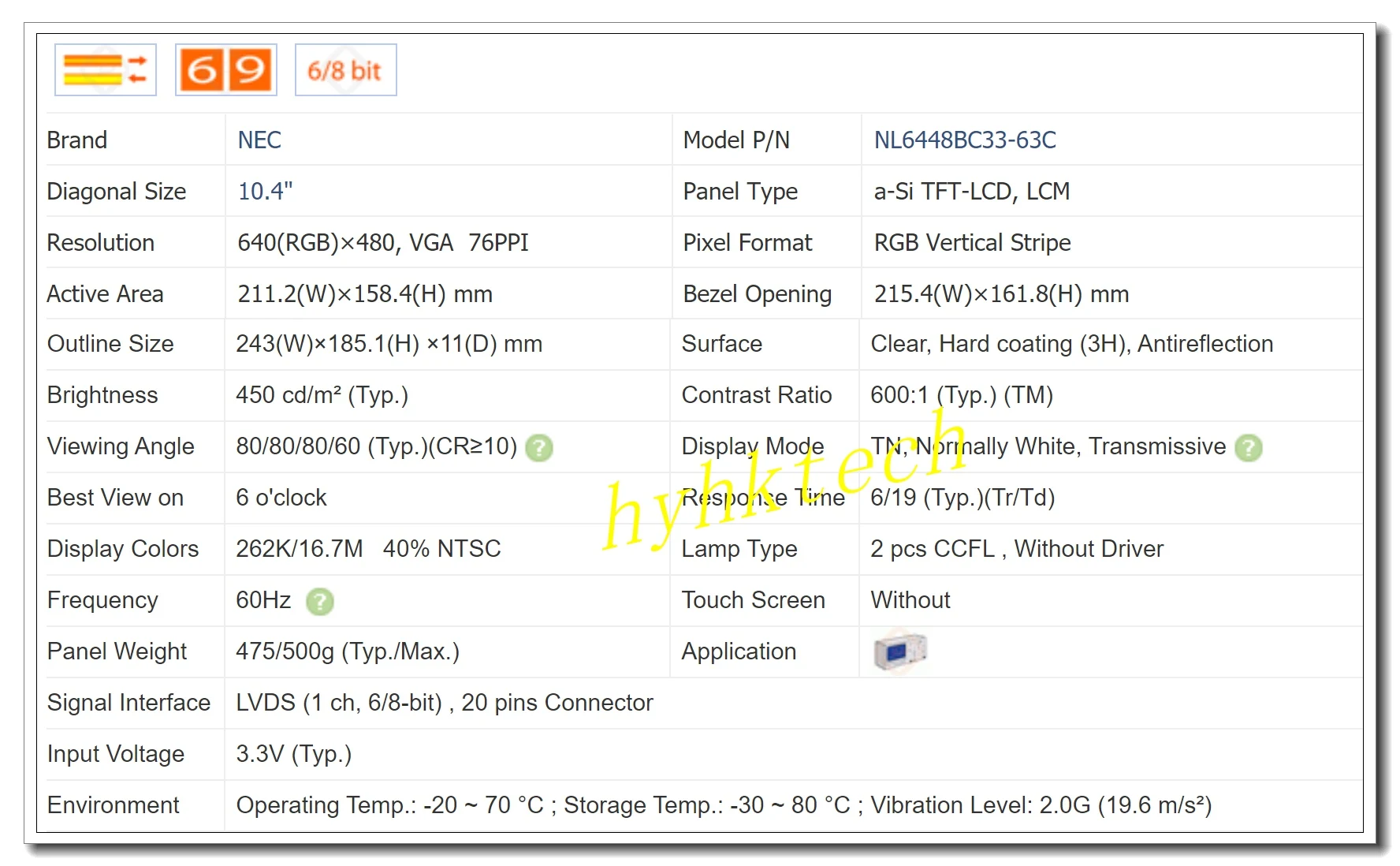Click the Application label
1400x866 pixels.
click(739, 651)
